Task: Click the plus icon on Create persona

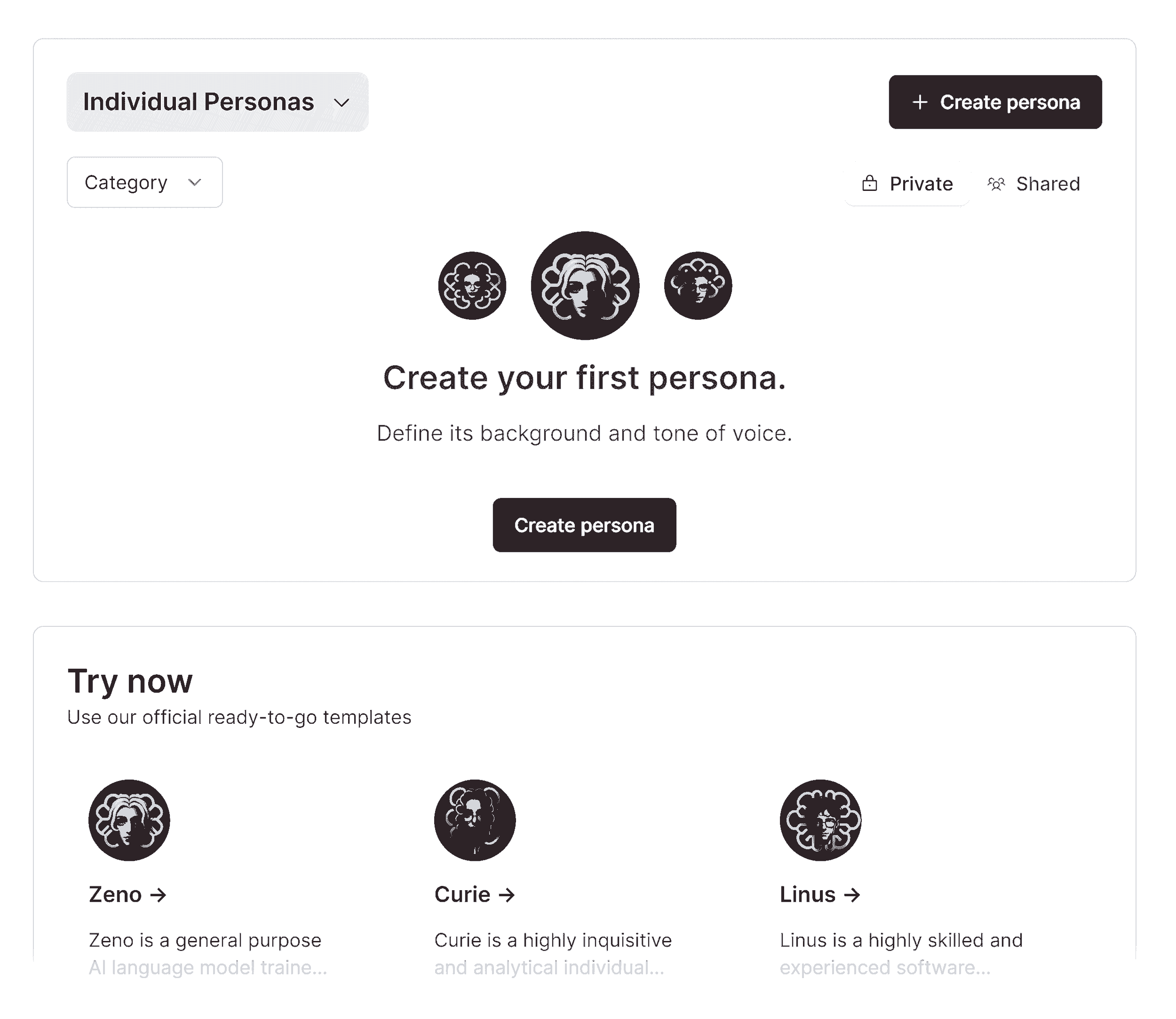Action: click(x=920, y=103)
